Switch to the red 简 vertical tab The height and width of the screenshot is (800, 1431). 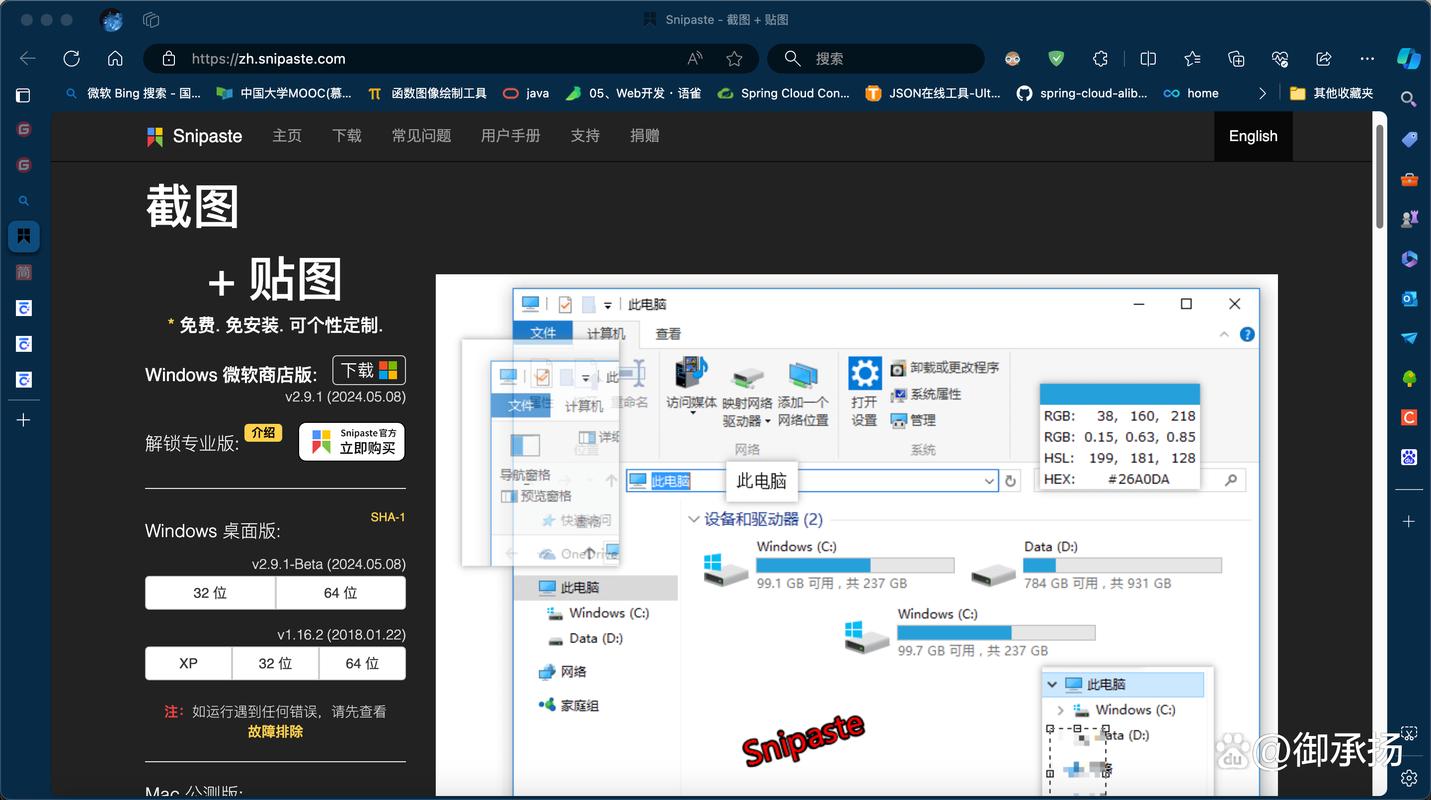click(x=23, y=272)
